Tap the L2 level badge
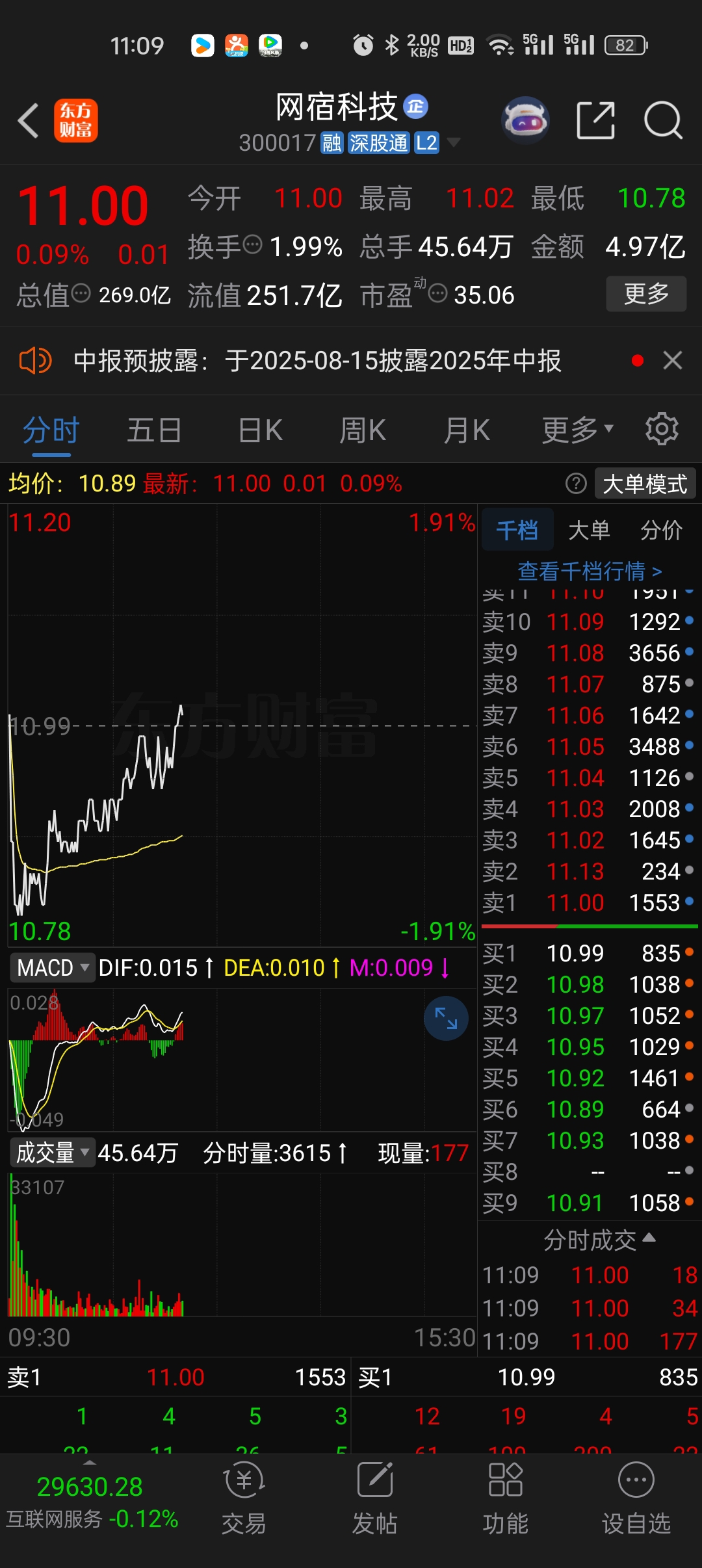 pos(427,143)
